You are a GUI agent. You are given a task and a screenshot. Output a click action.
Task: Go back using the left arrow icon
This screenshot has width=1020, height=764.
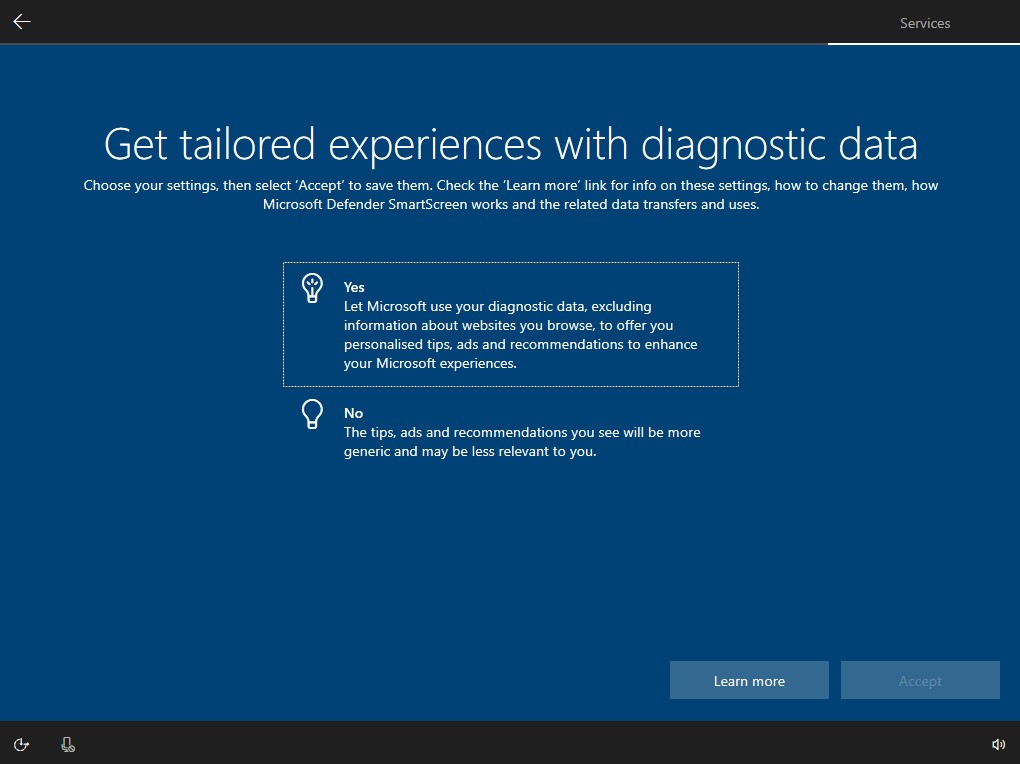22,21
